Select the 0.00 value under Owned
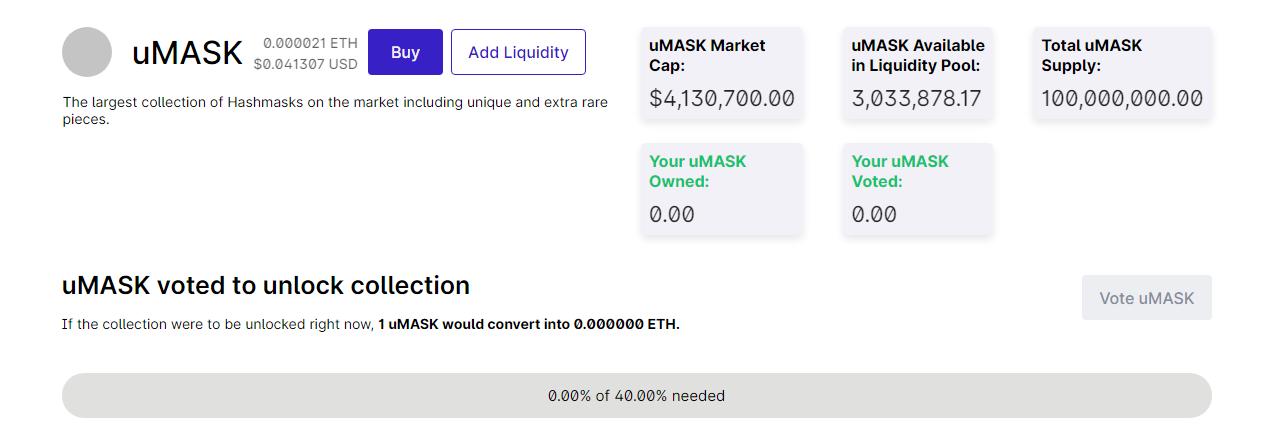Screen dimensions: 1285x444 (x=671, y=214)
